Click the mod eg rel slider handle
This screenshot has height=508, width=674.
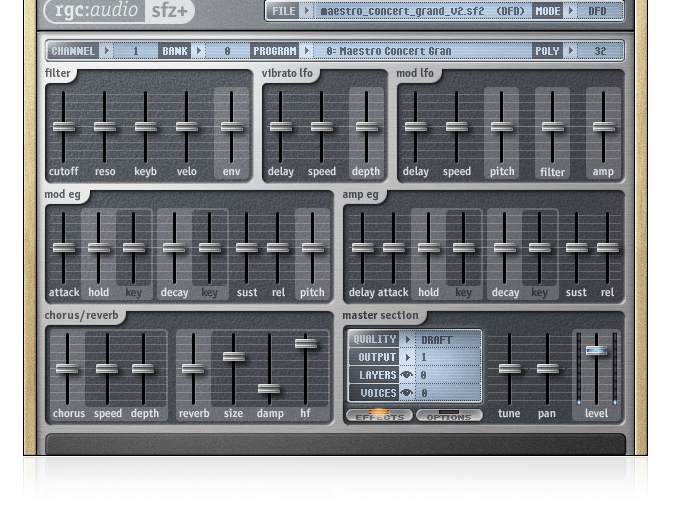click(x=278, y=248)
